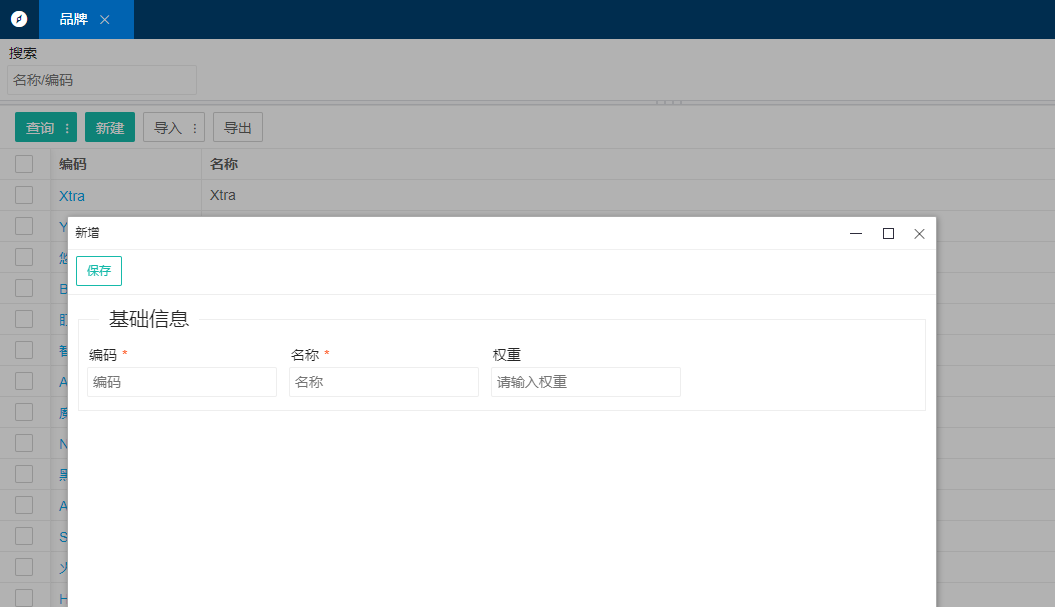Screen dimensions: 1055x607
Task: Switch to the 品牌 tab
Action: [x=74, y=20]
